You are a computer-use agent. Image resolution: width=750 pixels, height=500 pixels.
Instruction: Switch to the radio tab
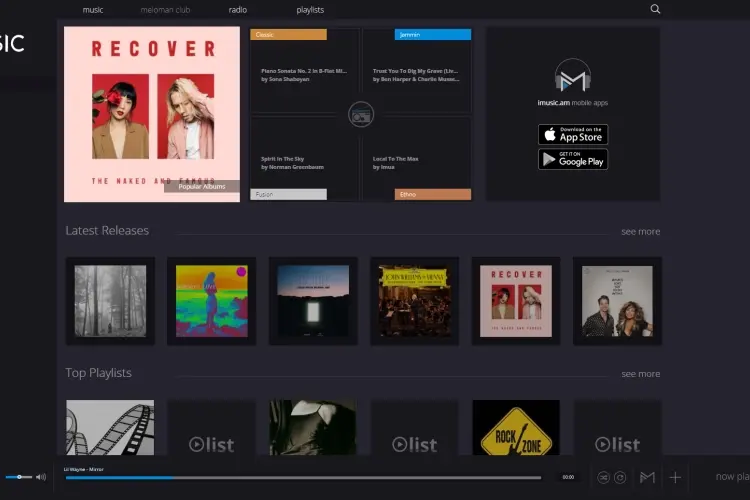(x=238, y=10)
